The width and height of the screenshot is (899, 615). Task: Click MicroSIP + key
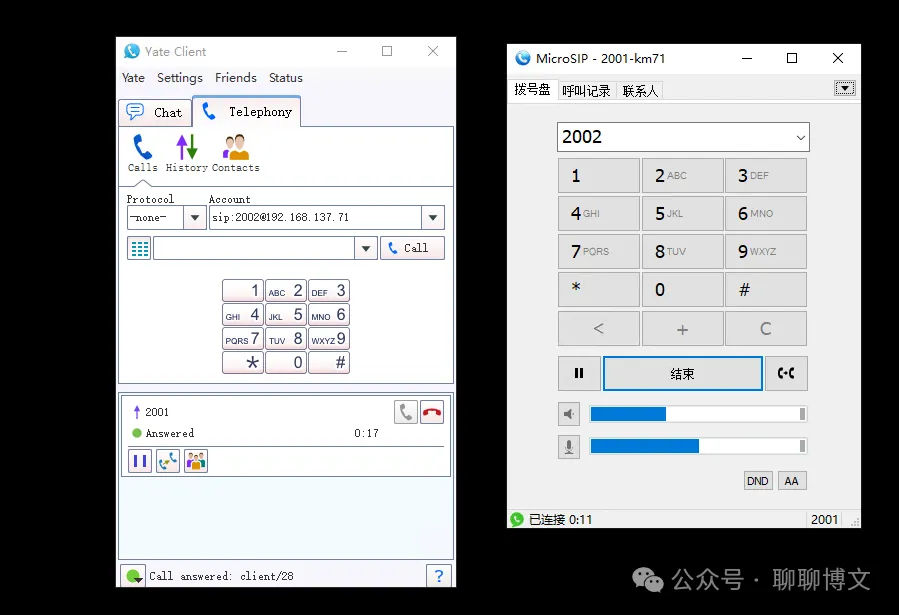682,328
